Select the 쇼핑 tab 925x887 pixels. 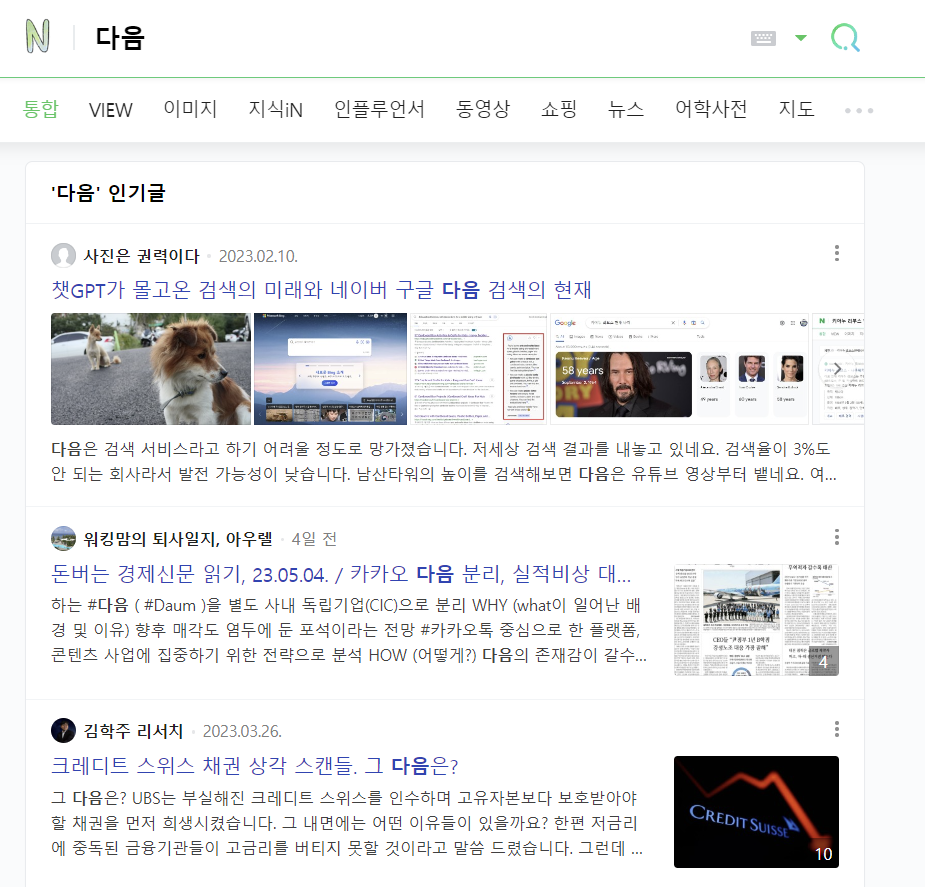(559, 109)
